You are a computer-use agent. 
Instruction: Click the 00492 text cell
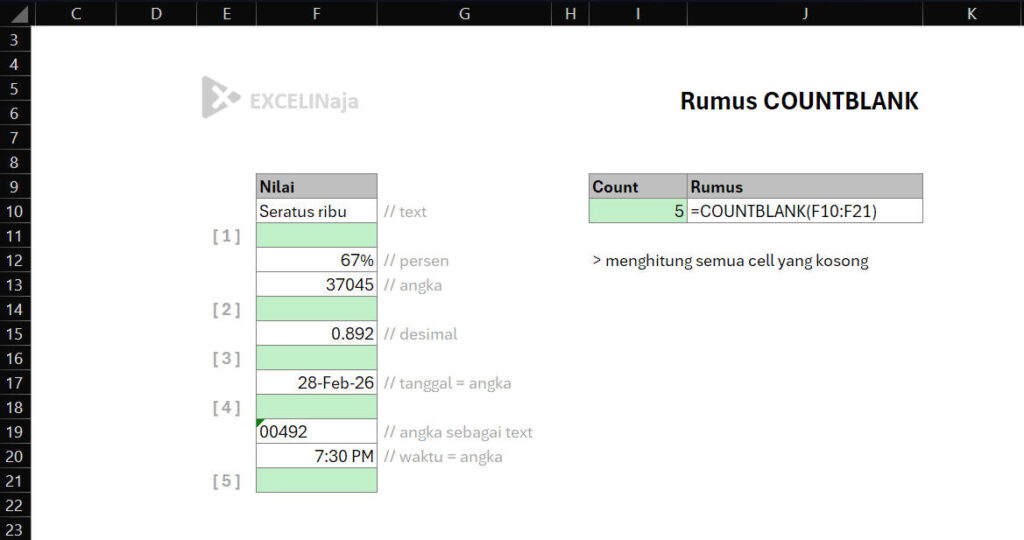317,432
